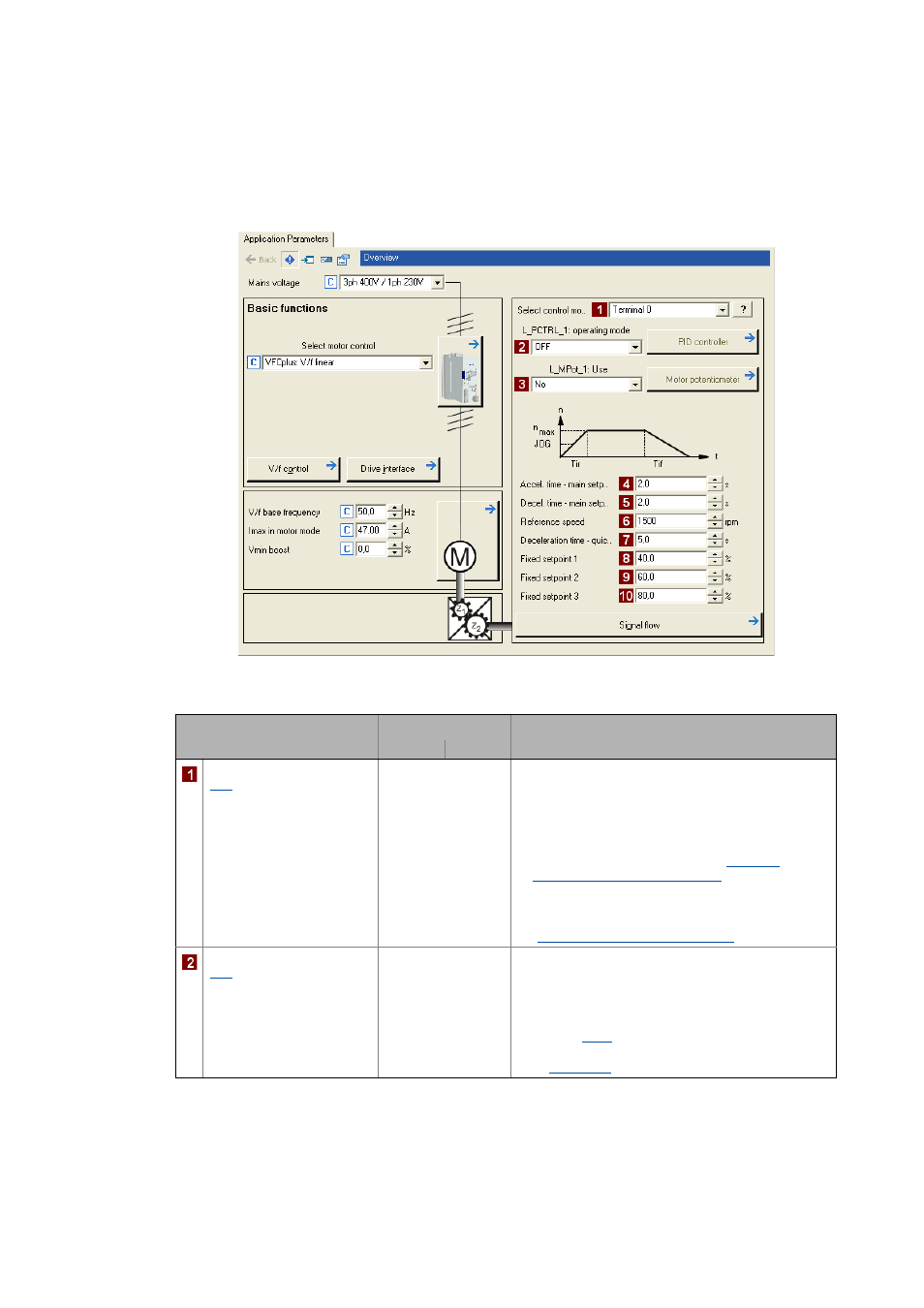Click the Deceleration time quick stop spinner
This screenshot has height=1308, width=924.
pyautogui.click(x=715, y=540)
